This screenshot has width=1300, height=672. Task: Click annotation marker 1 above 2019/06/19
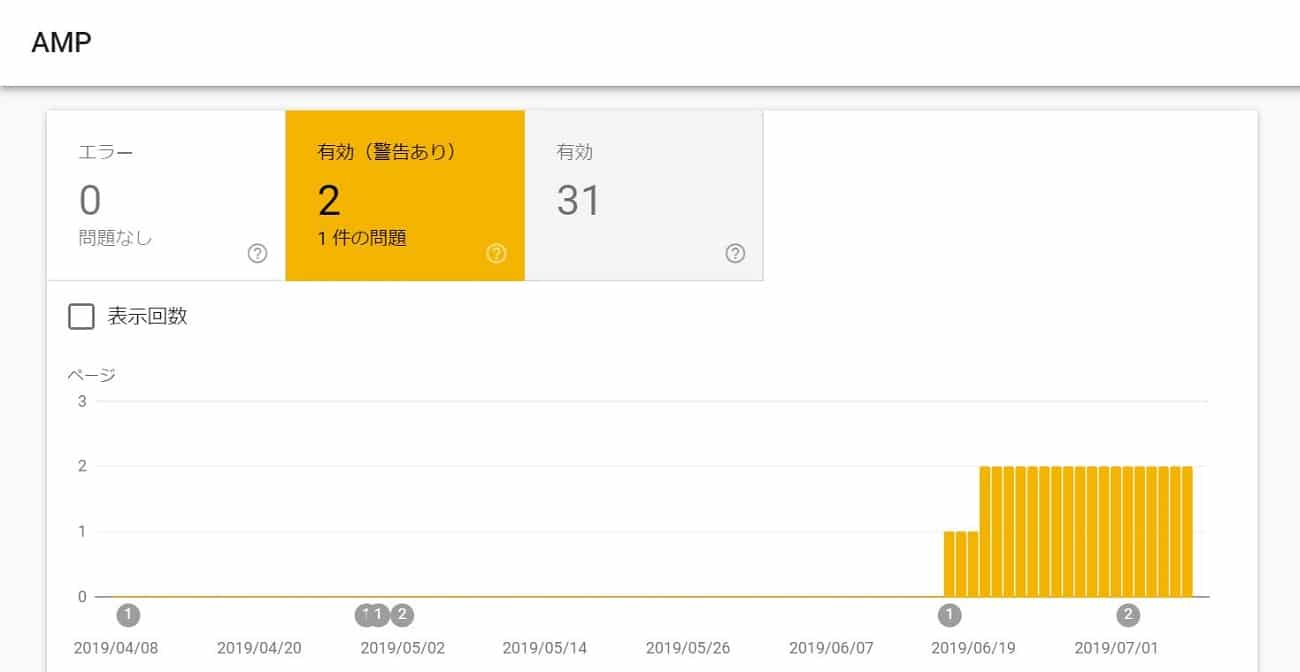coord(950,614)
